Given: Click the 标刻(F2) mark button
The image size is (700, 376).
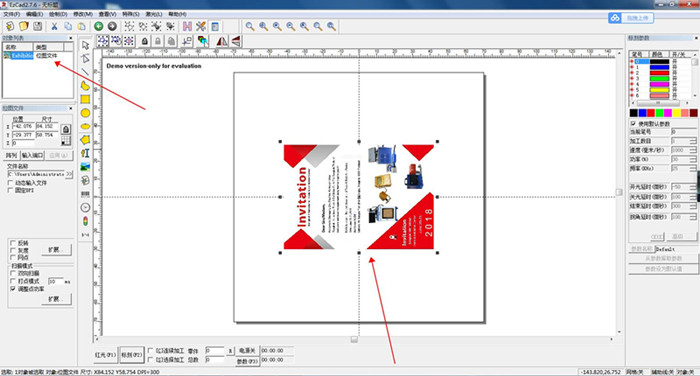Looking at the screenshot, I should click(132, 355).
